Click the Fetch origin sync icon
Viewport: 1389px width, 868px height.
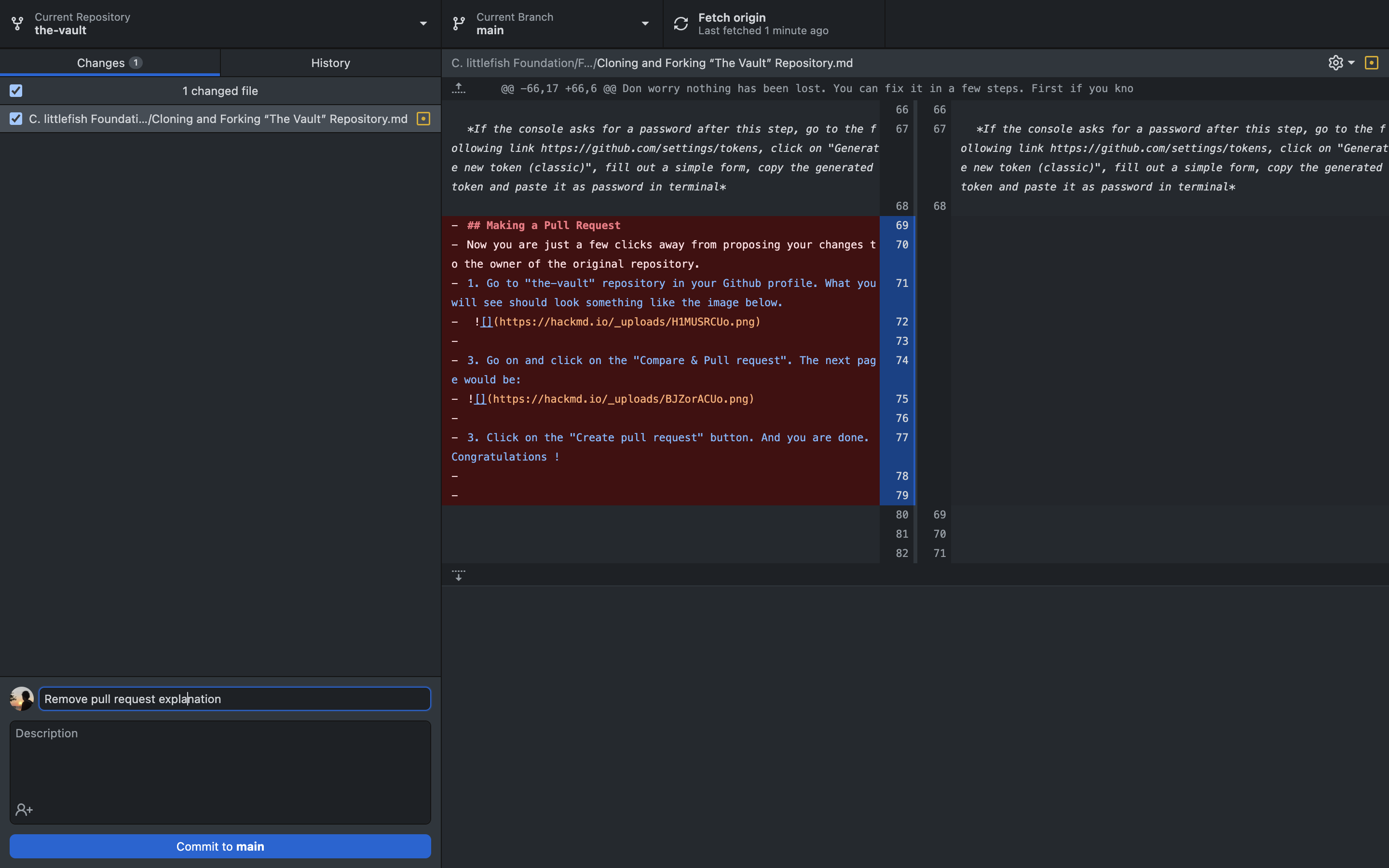(681, 24)
